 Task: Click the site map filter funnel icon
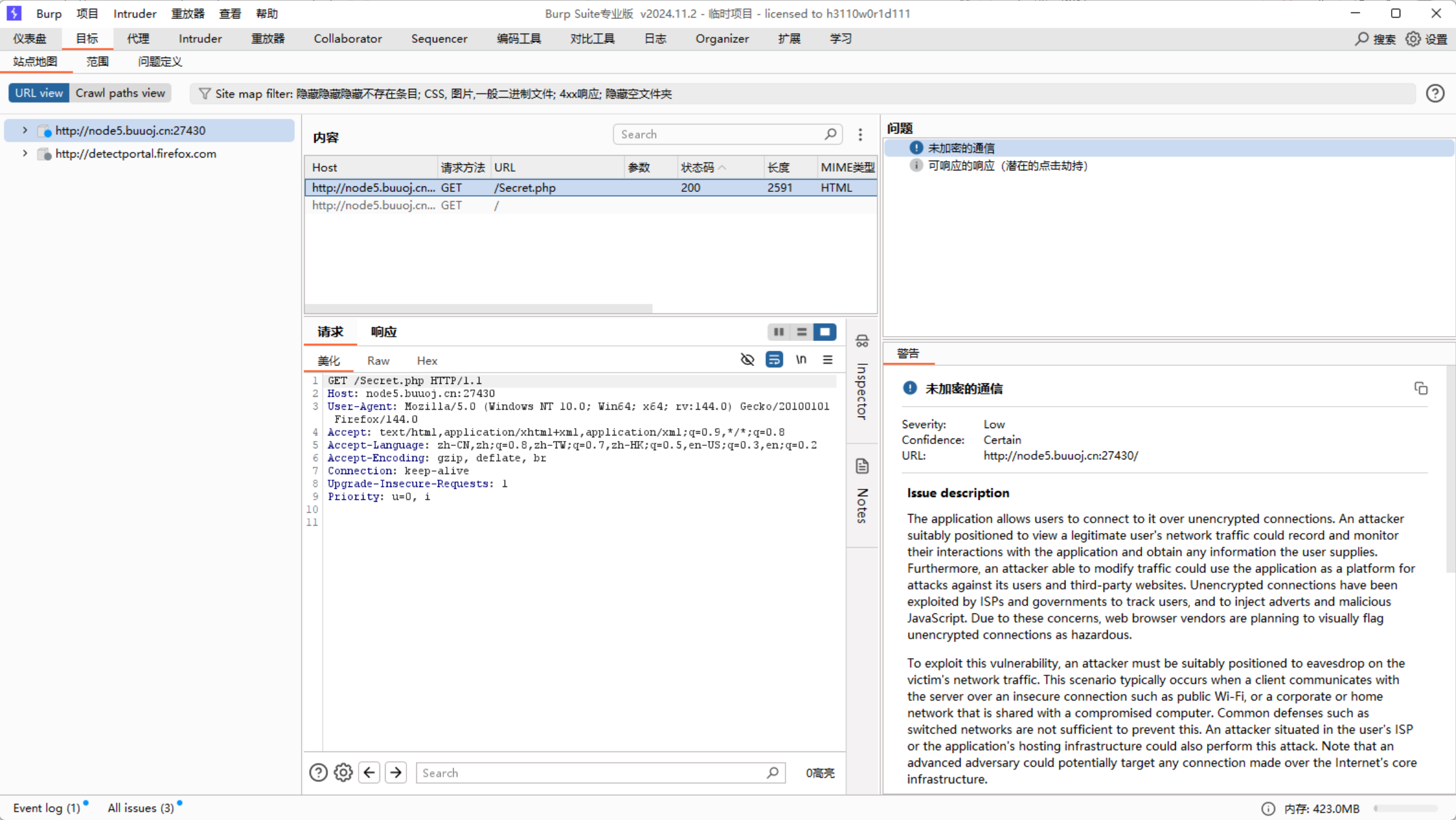204,93
